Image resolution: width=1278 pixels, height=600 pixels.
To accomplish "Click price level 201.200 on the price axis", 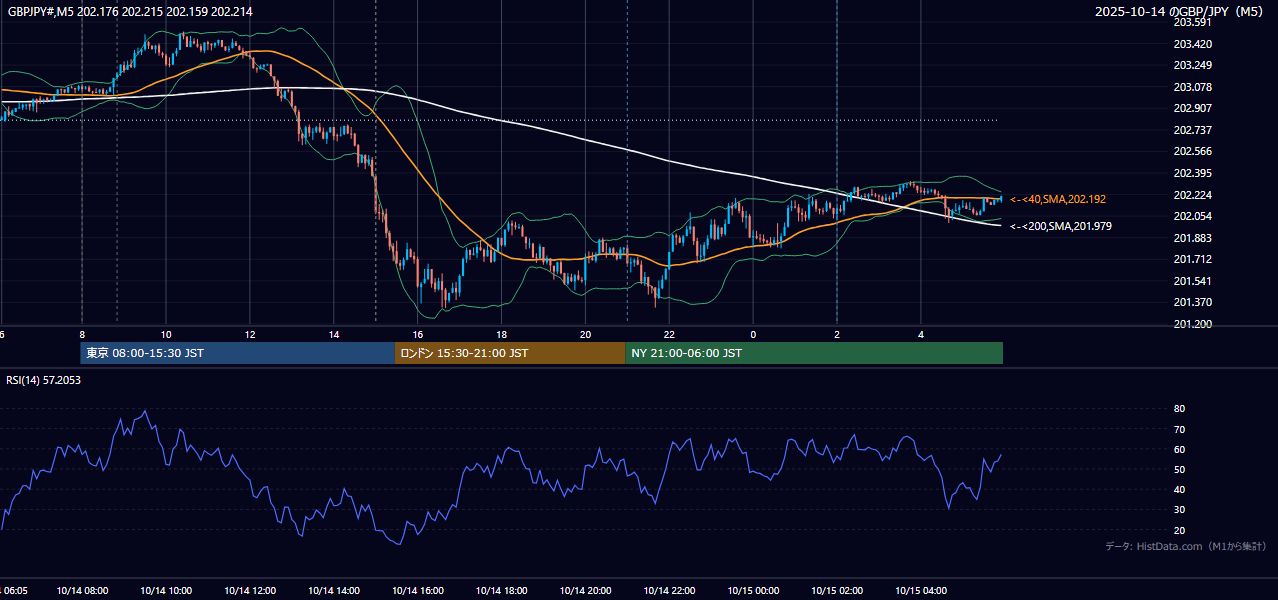I will point(1192,324).
